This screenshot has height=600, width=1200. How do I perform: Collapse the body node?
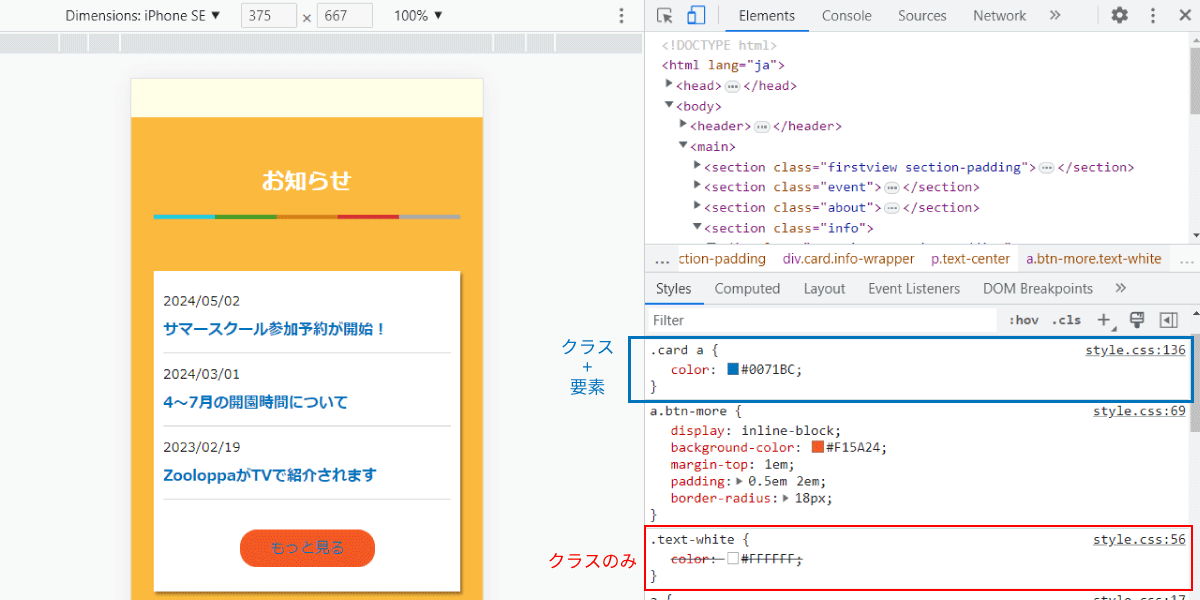click(x=669, y=105)
